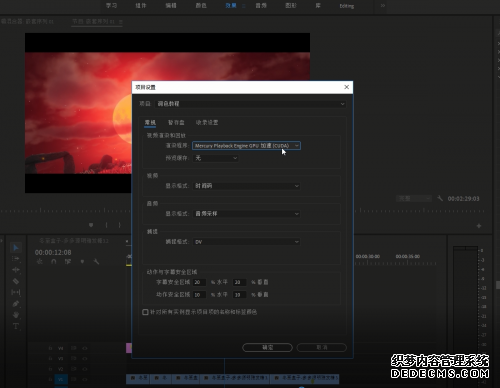Hide track V3 output eye

pos(85,359)
